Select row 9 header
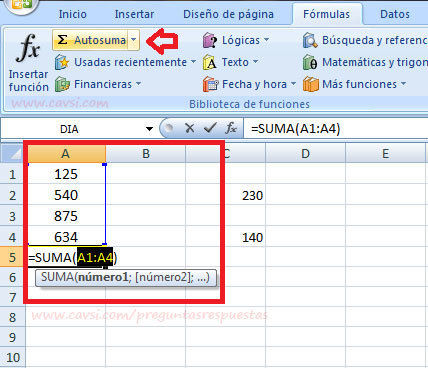This screenshot has height=368, width=428. 13,337
